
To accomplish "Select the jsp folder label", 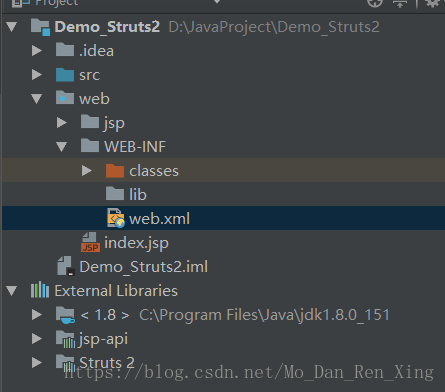I will (x=114, y=124).
